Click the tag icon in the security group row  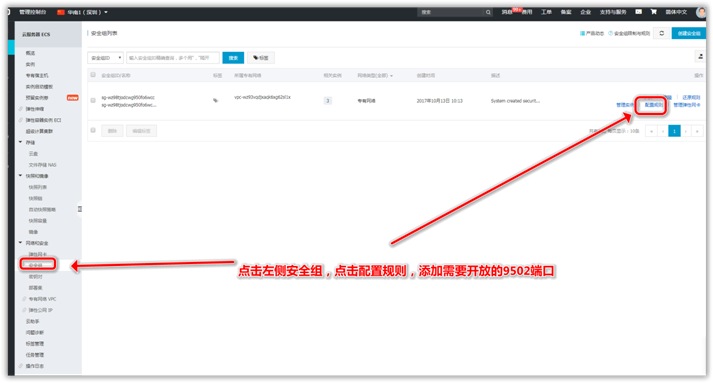pyautogui.click(x=216, y=101)
